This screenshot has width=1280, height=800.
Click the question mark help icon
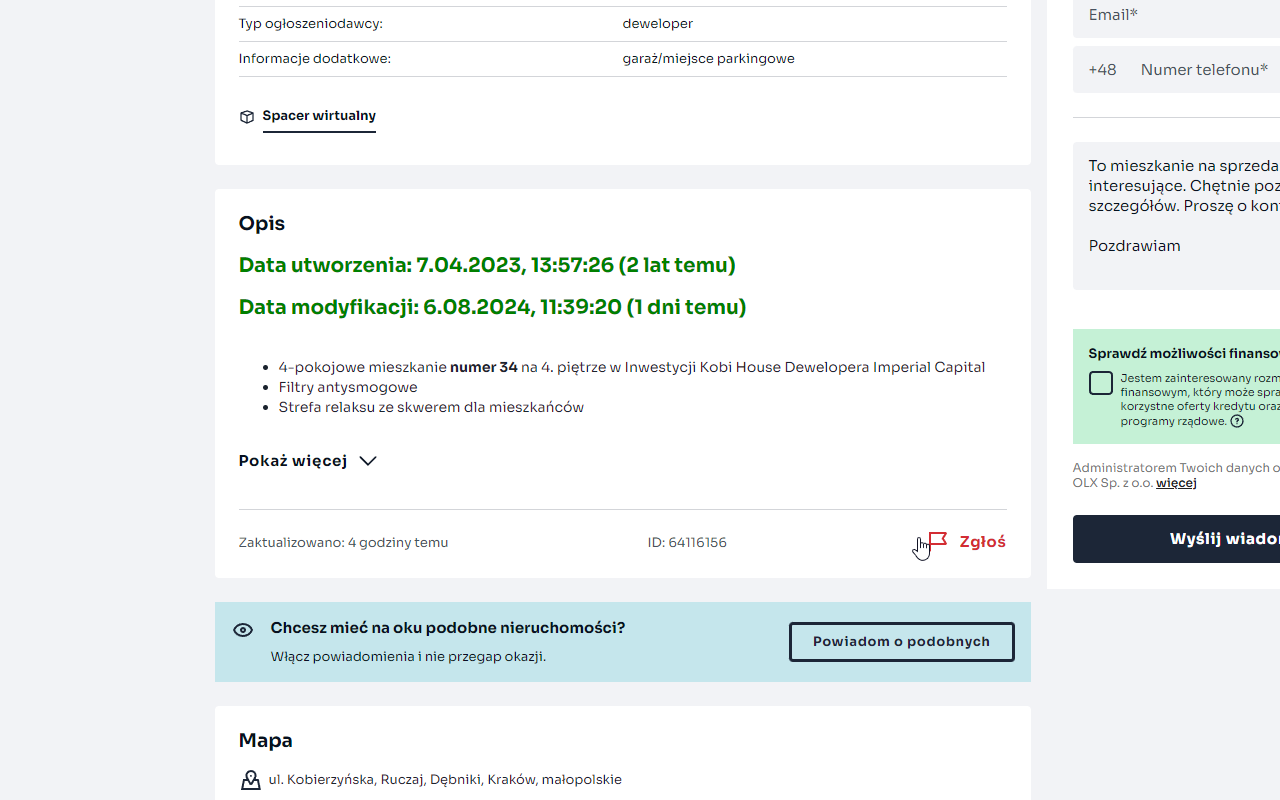pyautogui.click(x=1237, y=422)
